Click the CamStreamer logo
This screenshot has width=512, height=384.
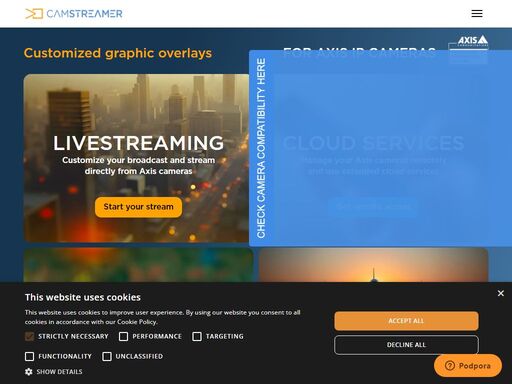point(74,14)
